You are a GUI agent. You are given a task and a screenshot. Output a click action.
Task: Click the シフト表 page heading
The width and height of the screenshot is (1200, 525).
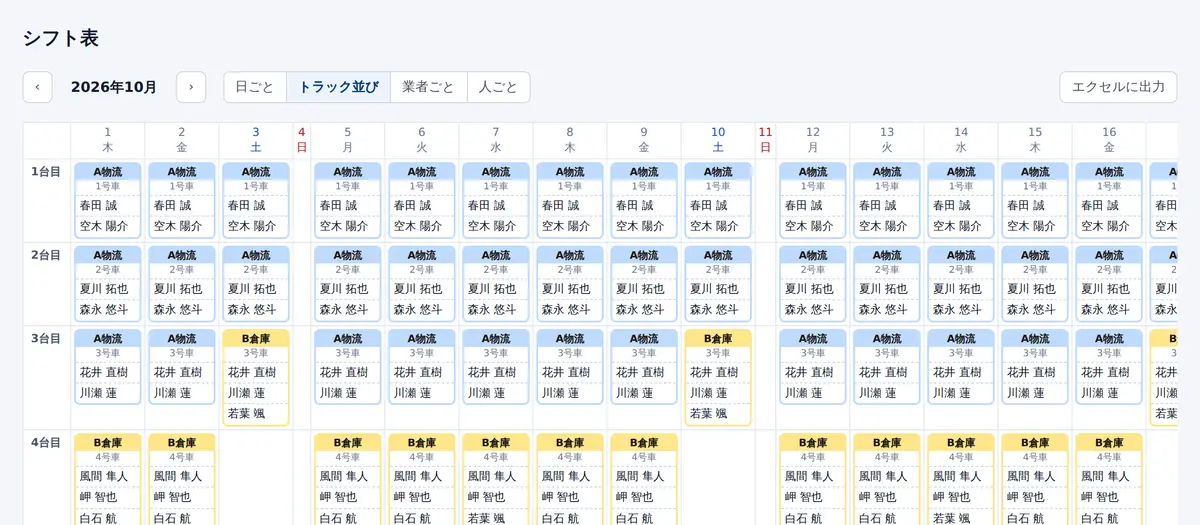[x=61, y=38]
